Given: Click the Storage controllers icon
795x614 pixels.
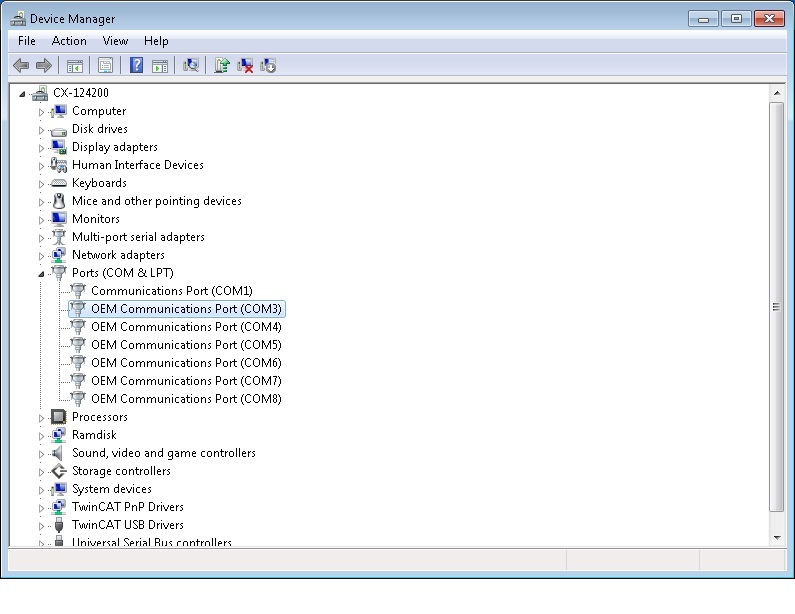Looking at the screenshot, I should [x=59, y=471].
